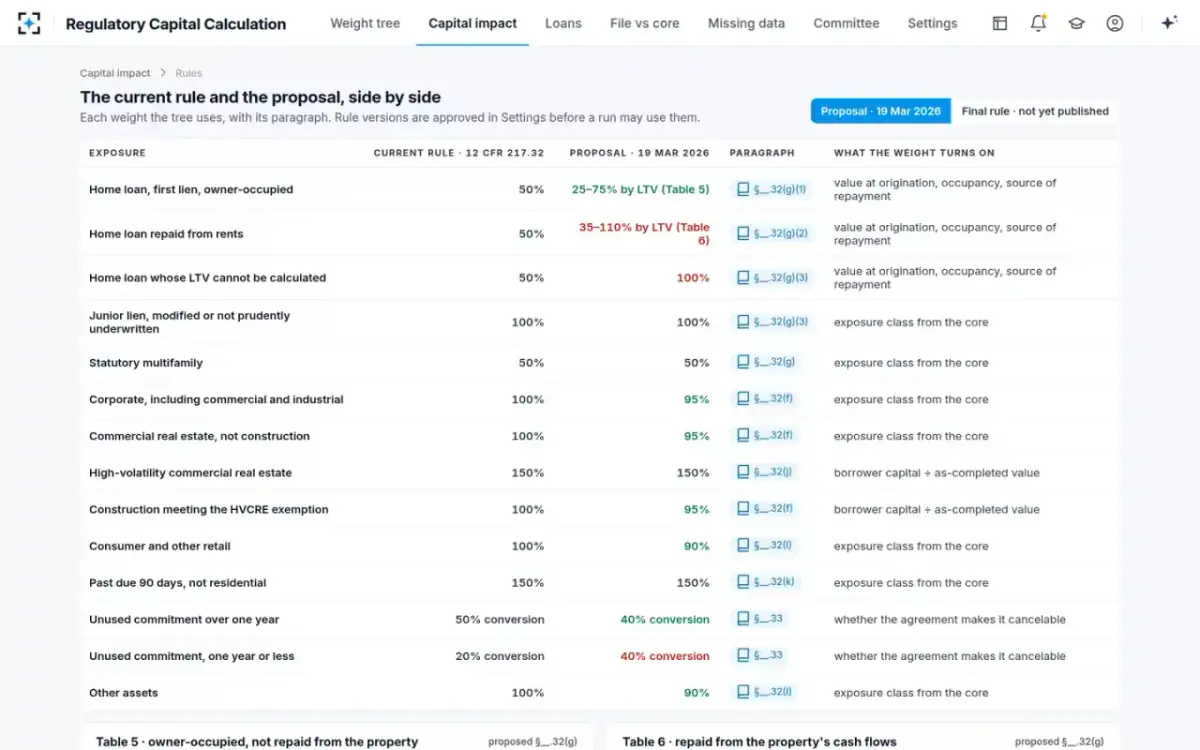Screen dimensions: 1200x750
Task: Open paragraph §__.32(k) link
Action: point(765,582)
